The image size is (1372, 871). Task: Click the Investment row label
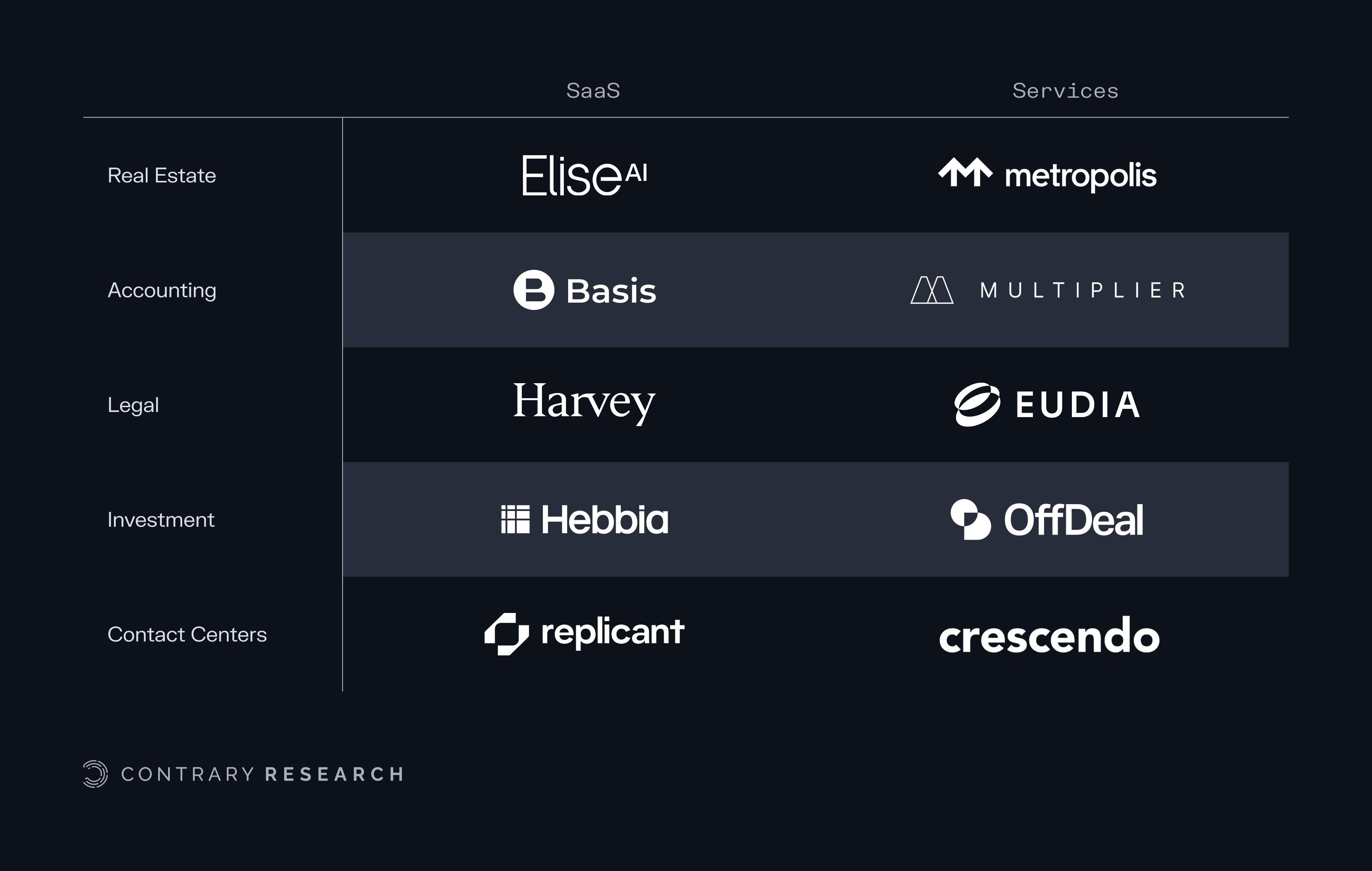161,520
